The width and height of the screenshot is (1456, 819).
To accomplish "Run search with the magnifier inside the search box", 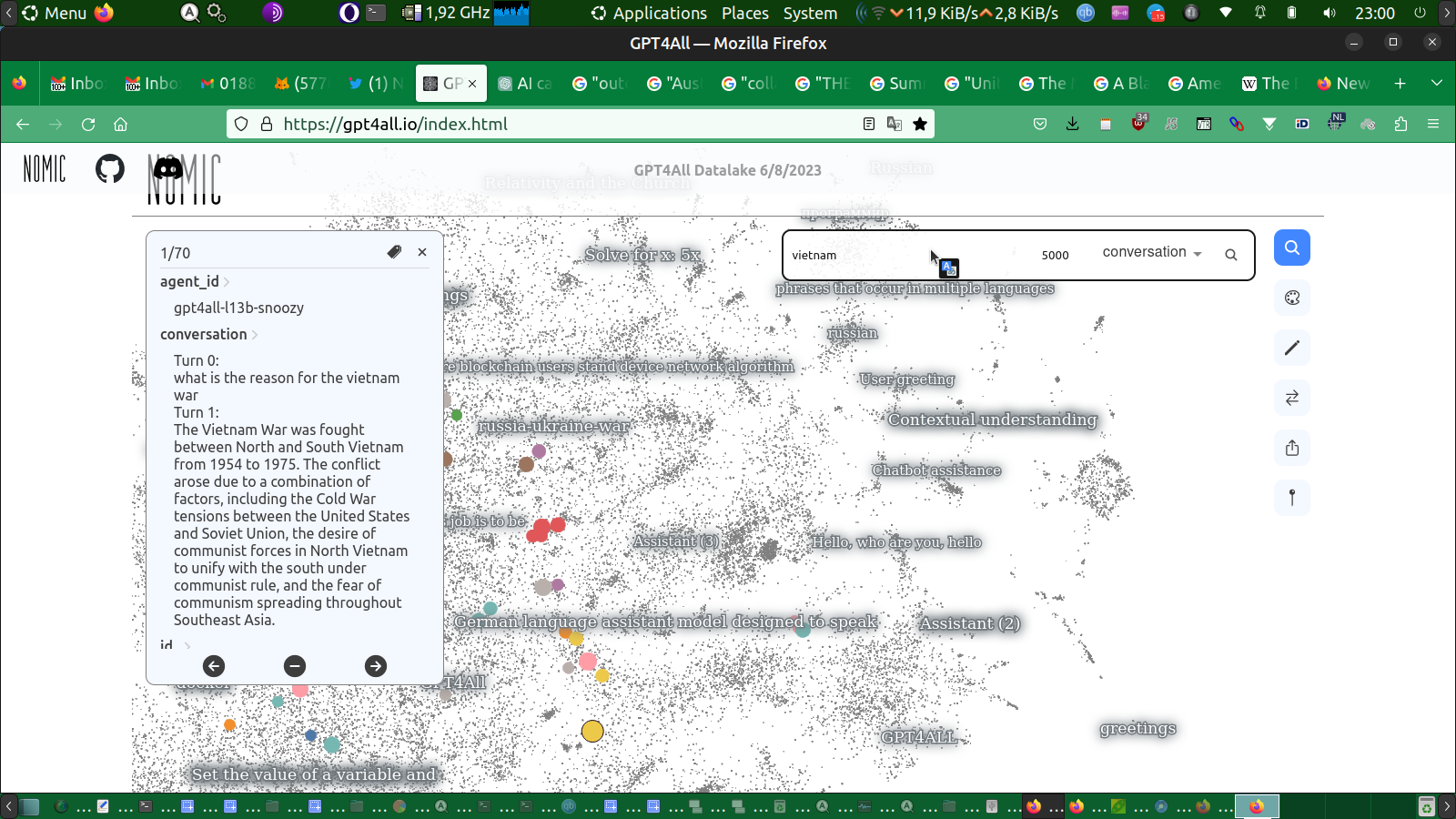I will tap(1231, 255).
